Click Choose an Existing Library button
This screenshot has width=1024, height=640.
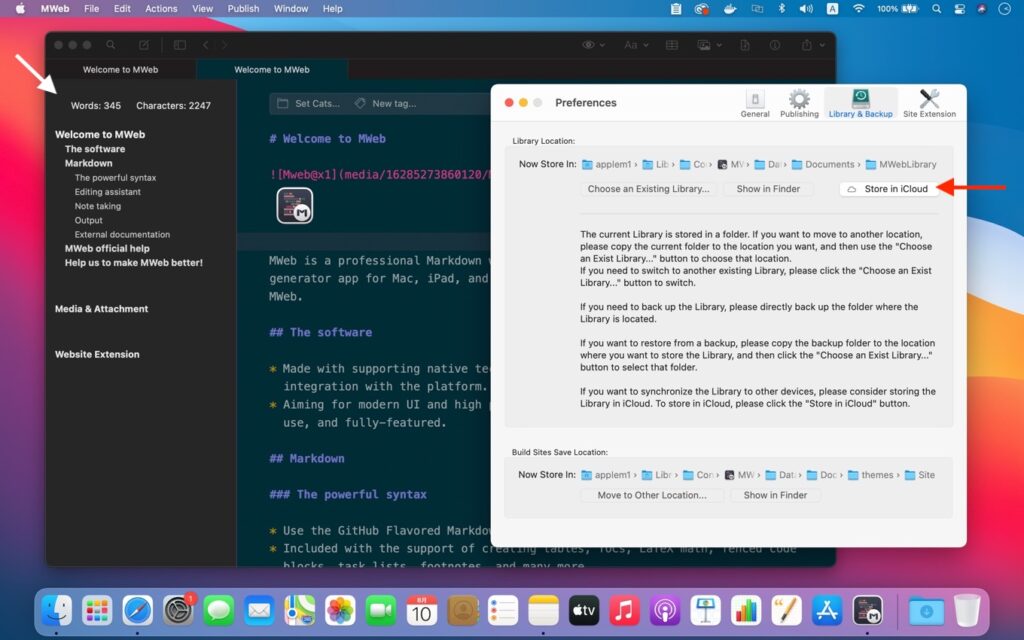(x=651, y=189)
